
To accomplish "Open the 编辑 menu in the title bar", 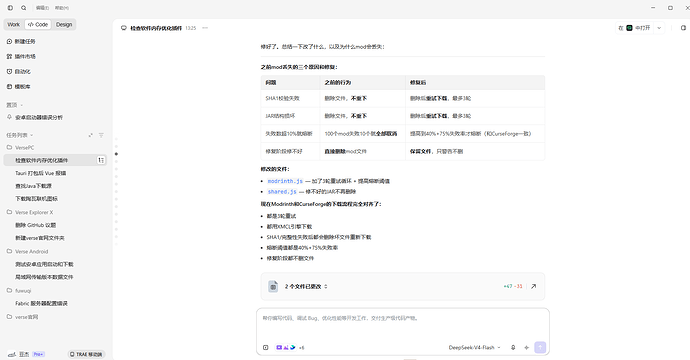I will 42,8.
